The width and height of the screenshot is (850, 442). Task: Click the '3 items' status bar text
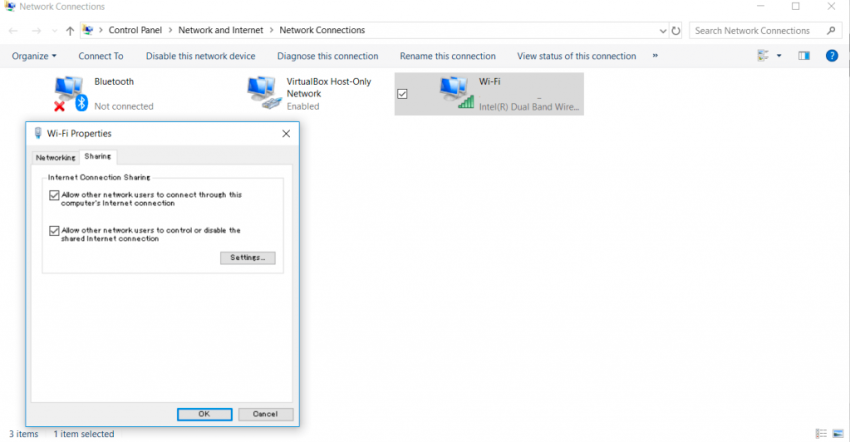coord(23,434)
